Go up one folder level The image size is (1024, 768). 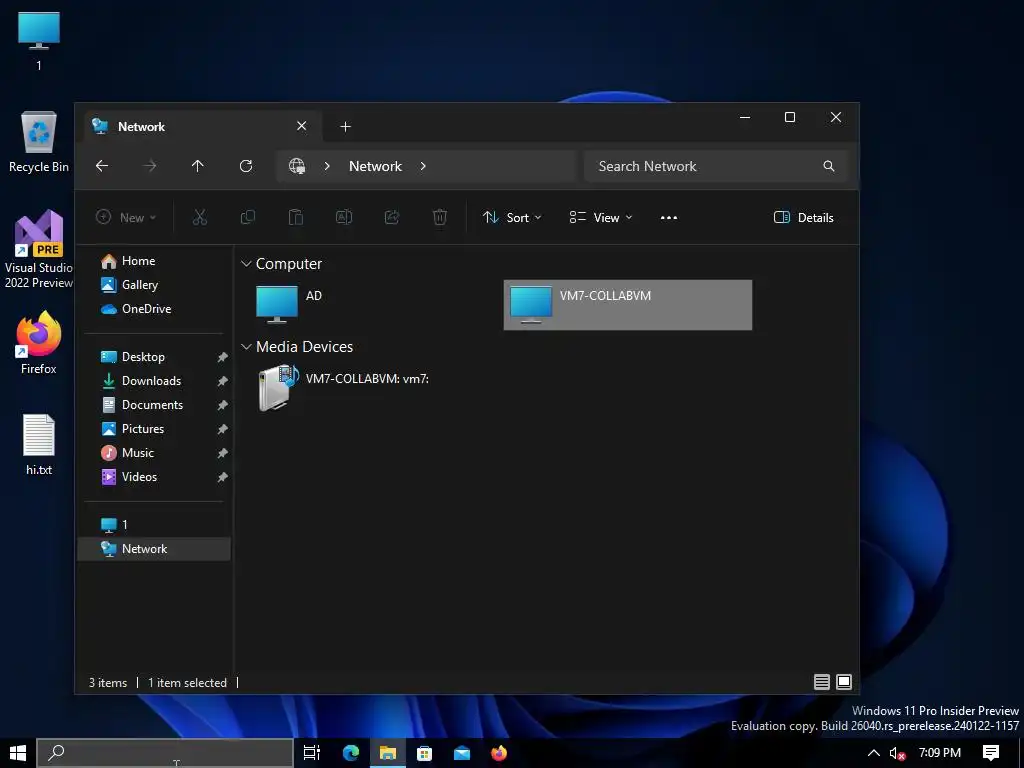click(x=197, y=166)
